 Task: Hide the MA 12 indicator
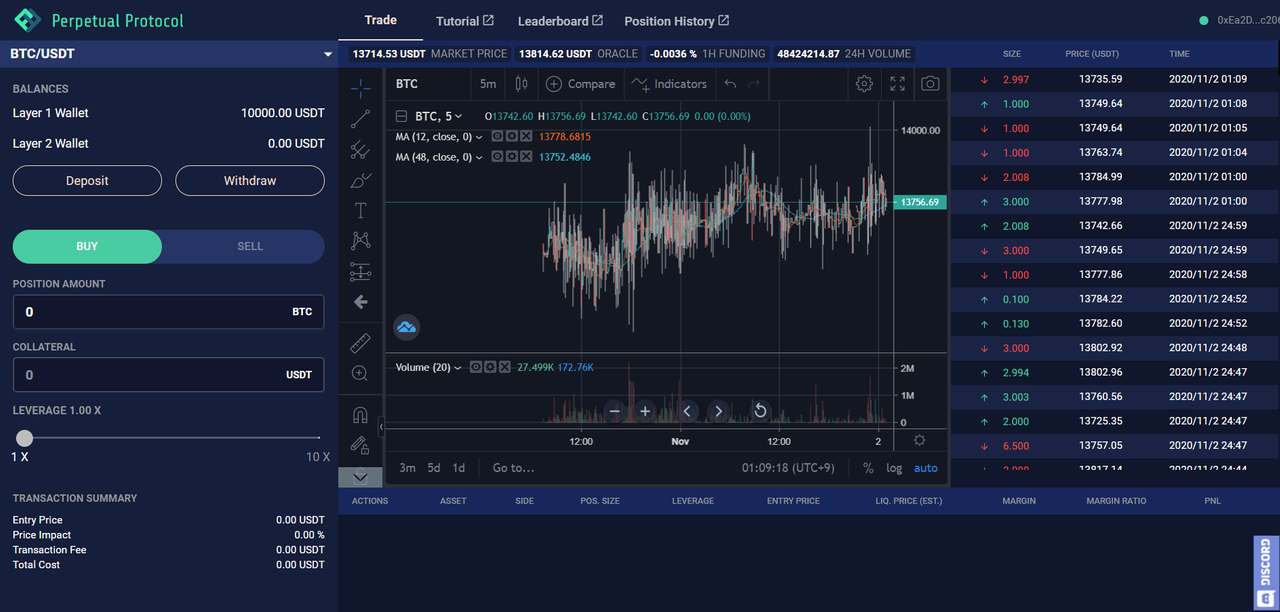497,136
